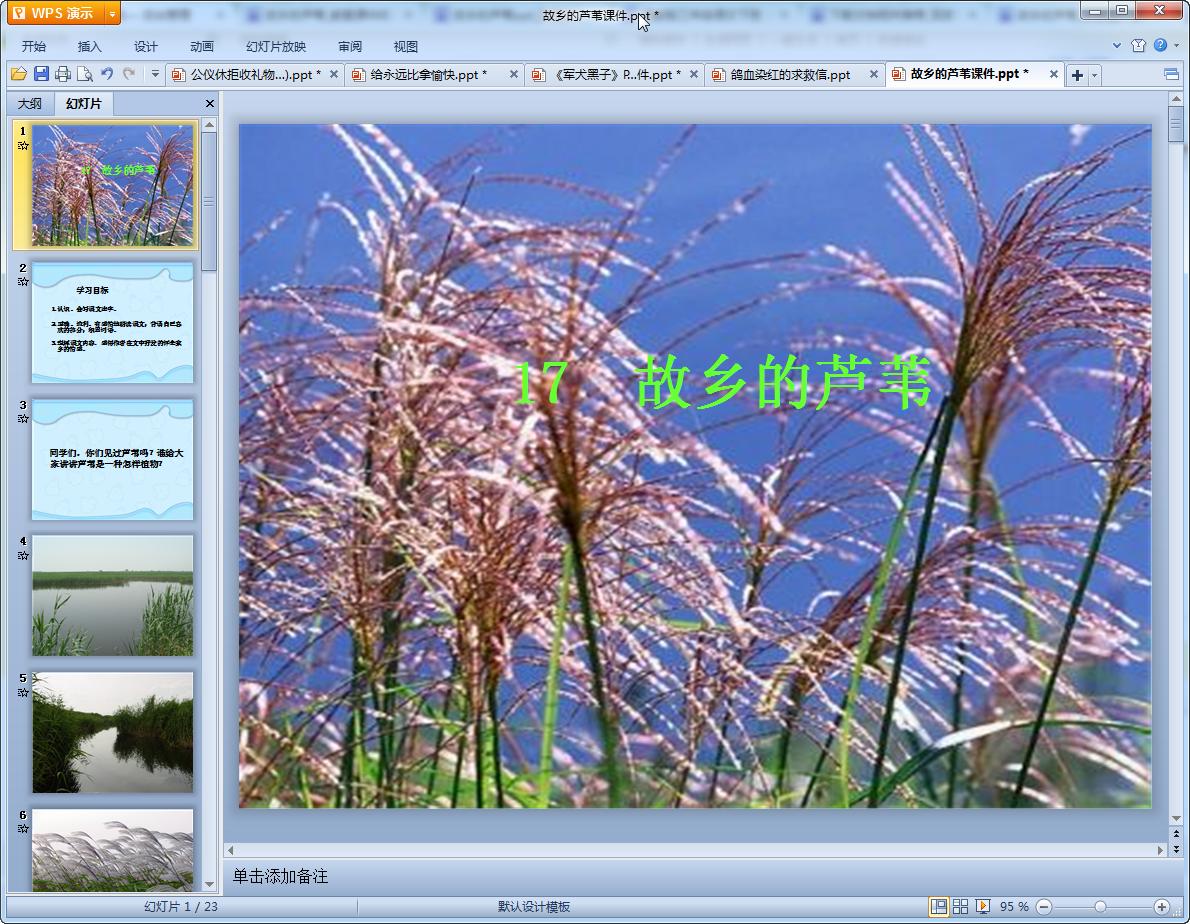Toggle Normal view icon in status bar
Image resolution: width=1190 pixels, height=924 pixels.
point(939,907)
